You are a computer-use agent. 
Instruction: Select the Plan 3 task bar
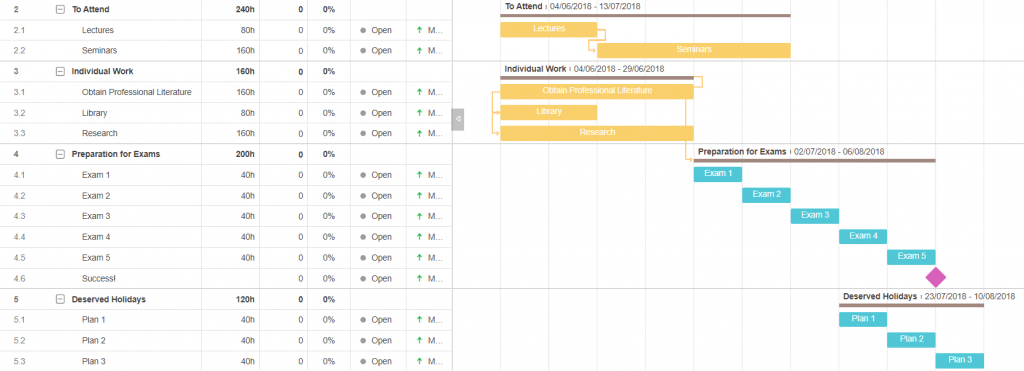[959, 361]
